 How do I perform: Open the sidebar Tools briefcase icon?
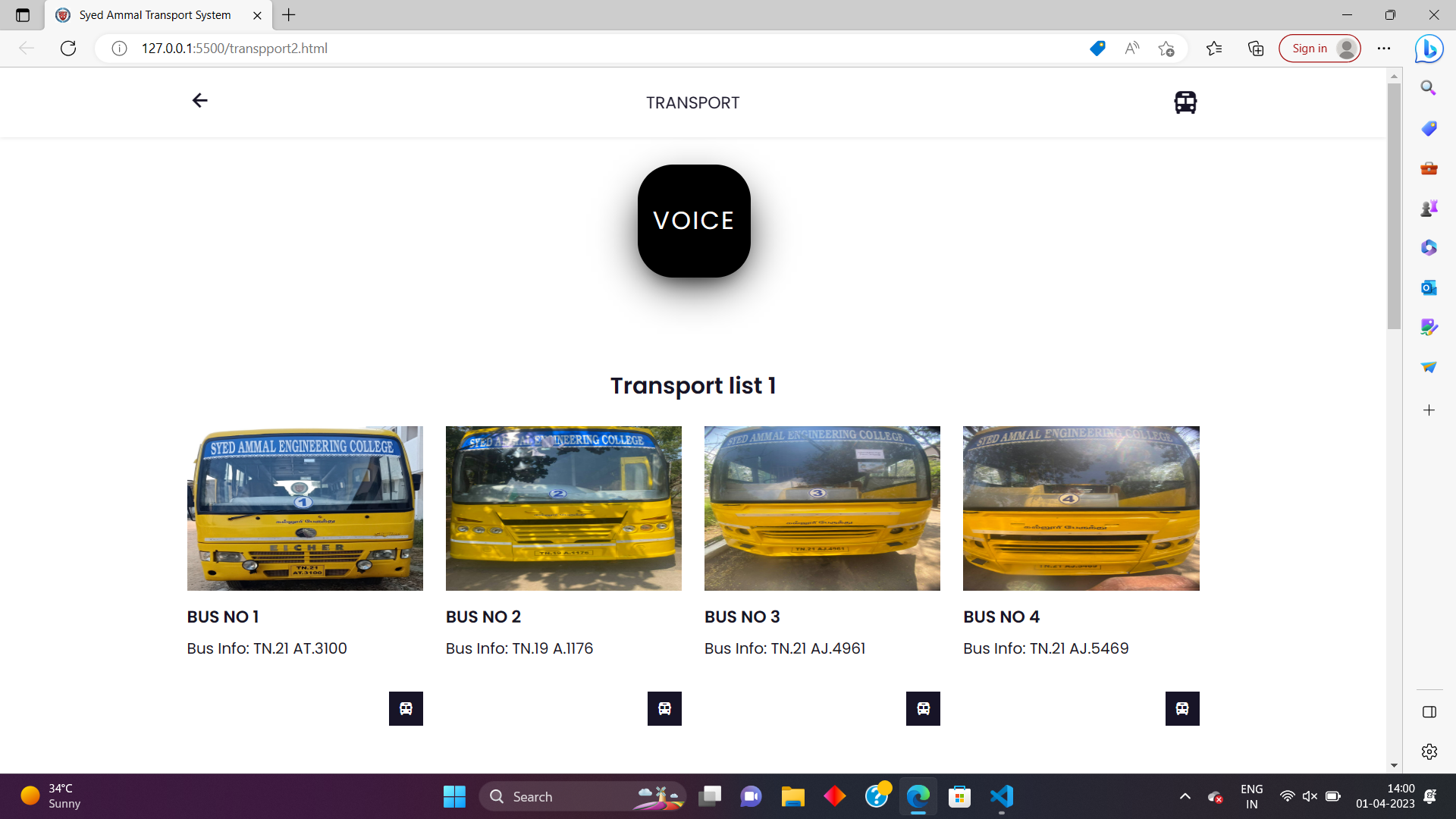point(1429,168)
